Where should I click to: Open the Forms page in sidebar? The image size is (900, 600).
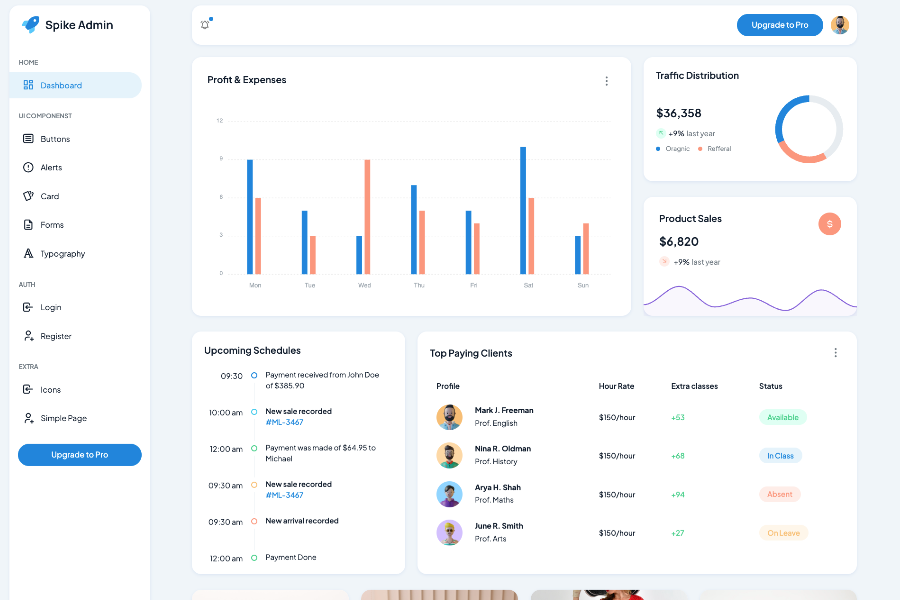(52, 225)
